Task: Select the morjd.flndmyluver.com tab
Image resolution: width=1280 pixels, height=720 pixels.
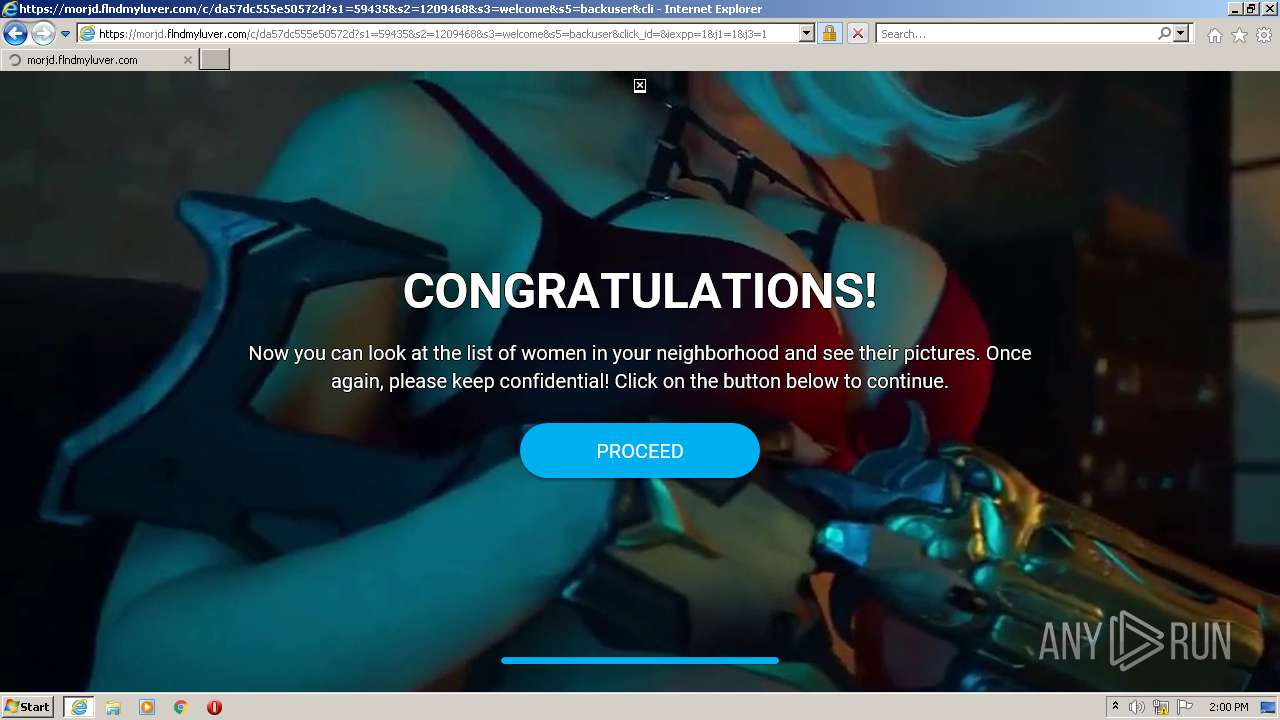Action: click(x=98, y=60)
